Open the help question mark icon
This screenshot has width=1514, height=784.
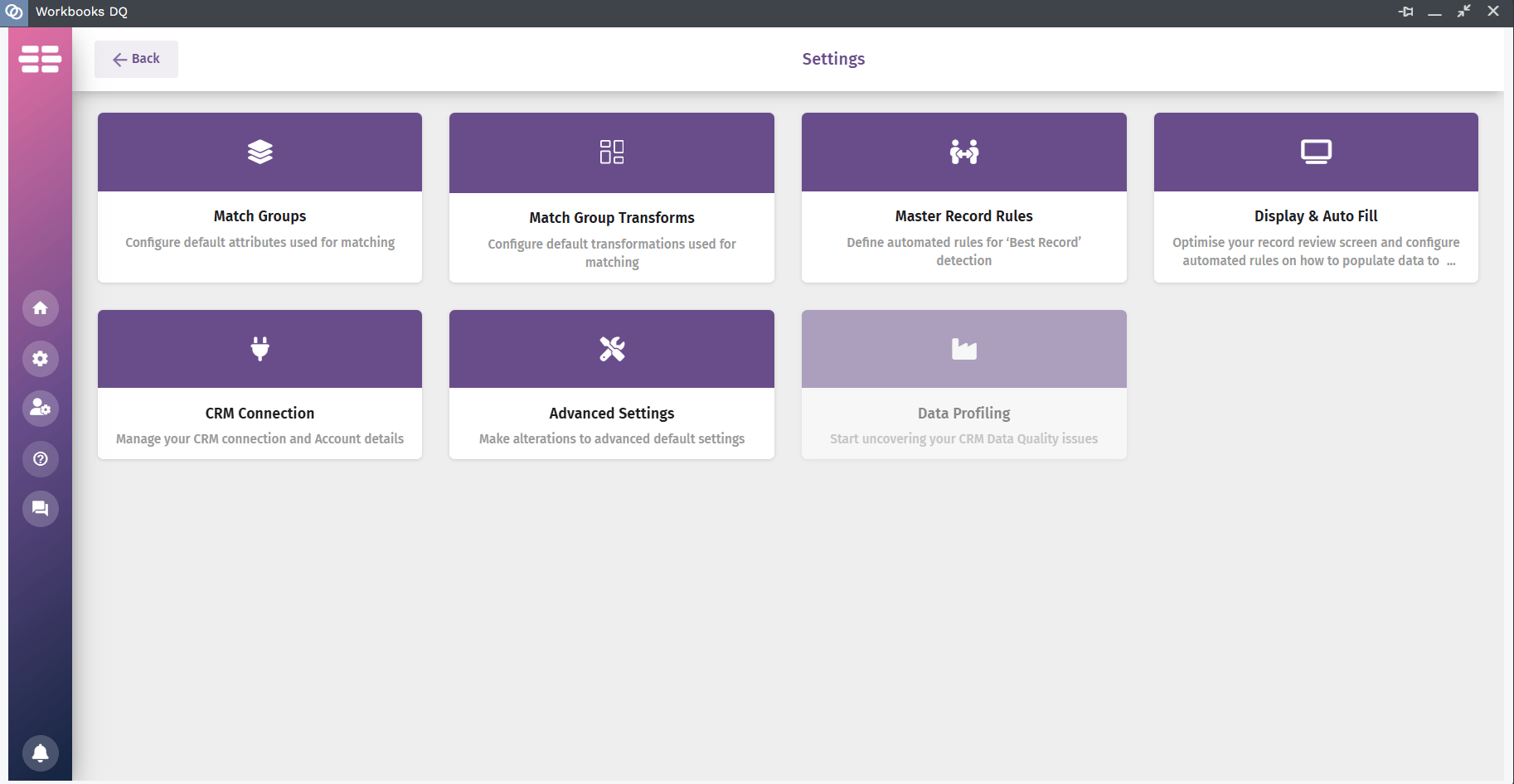(x=40, y=459)
